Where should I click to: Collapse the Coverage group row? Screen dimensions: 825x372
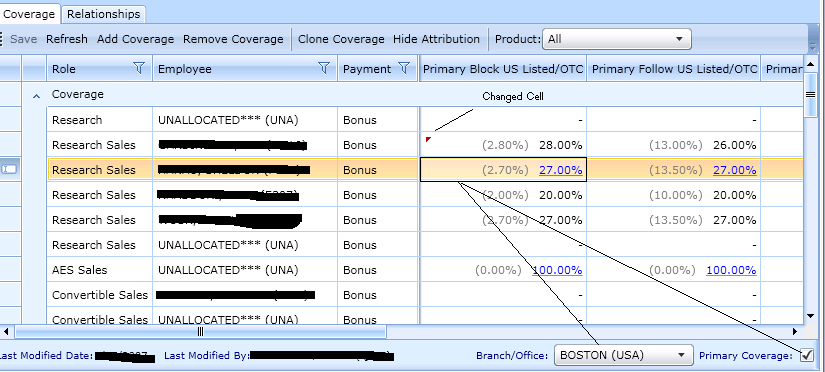[36, 96]
